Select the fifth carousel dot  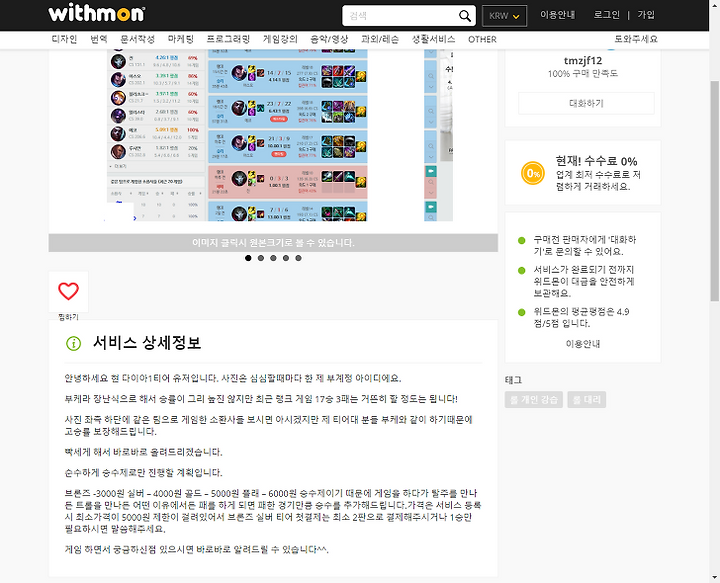[298, 258]
